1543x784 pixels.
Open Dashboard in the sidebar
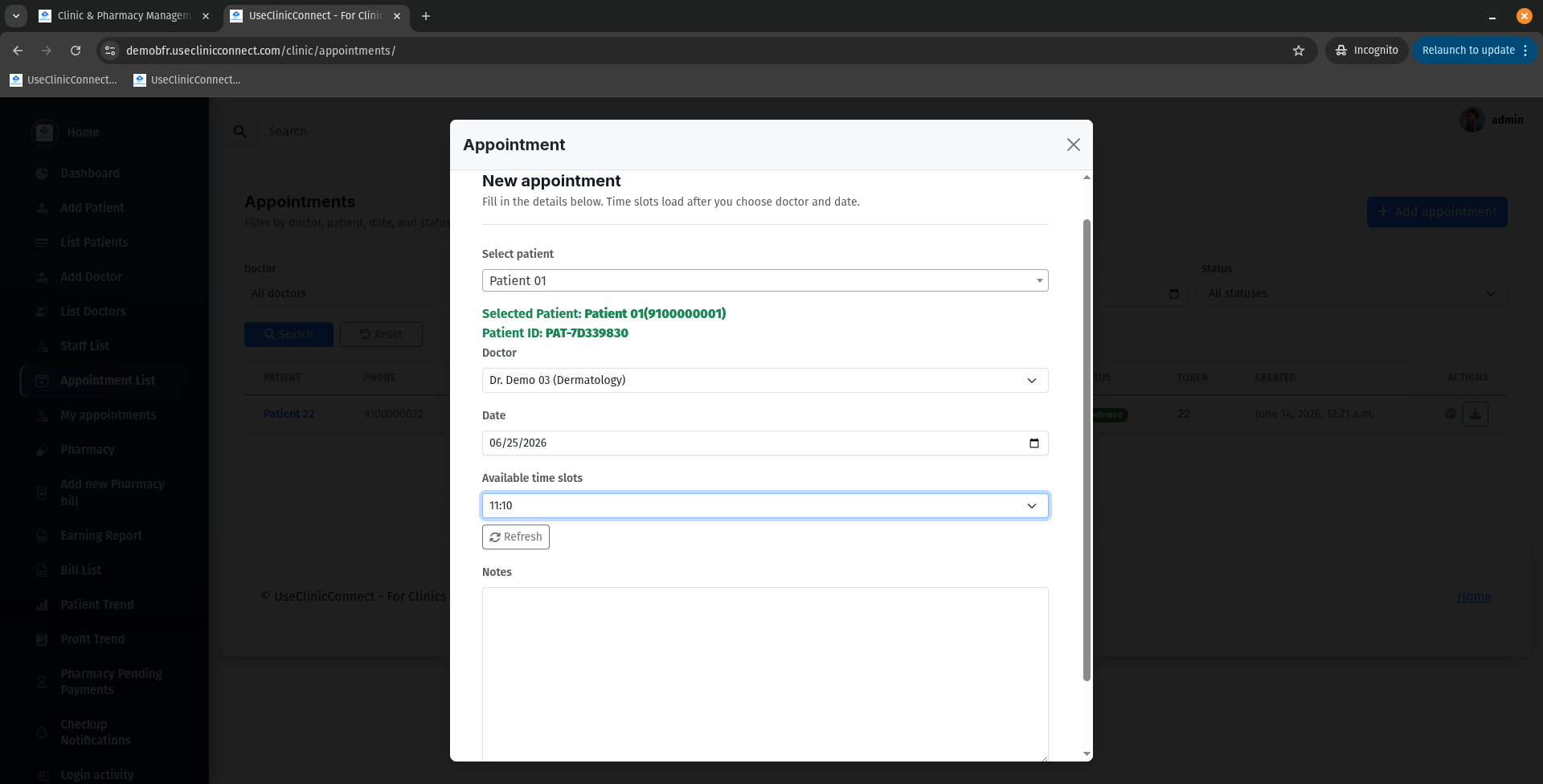(89, 174)
